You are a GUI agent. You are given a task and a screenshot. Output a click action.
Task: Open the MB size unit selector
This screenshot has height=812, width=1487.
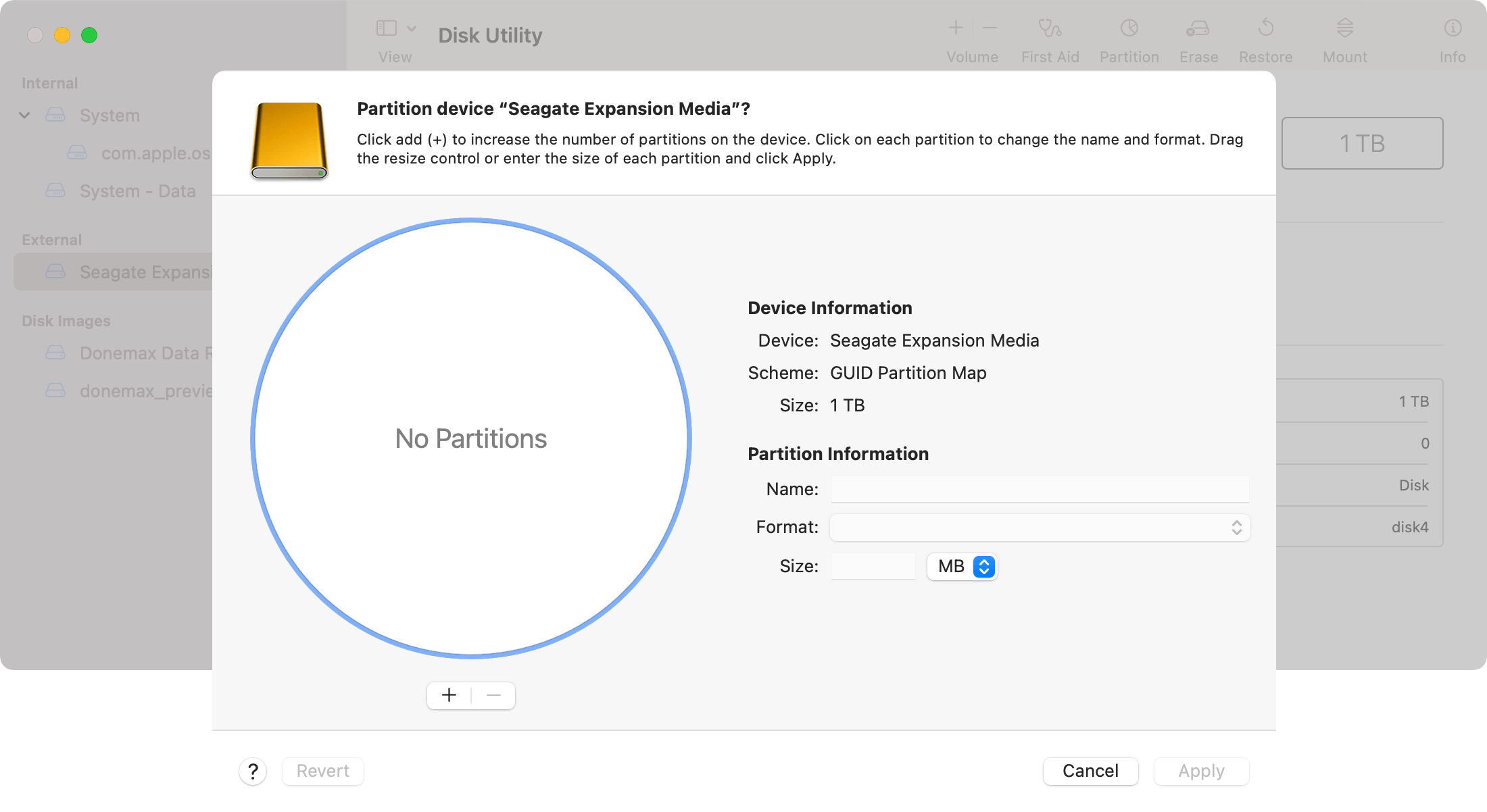961,567
